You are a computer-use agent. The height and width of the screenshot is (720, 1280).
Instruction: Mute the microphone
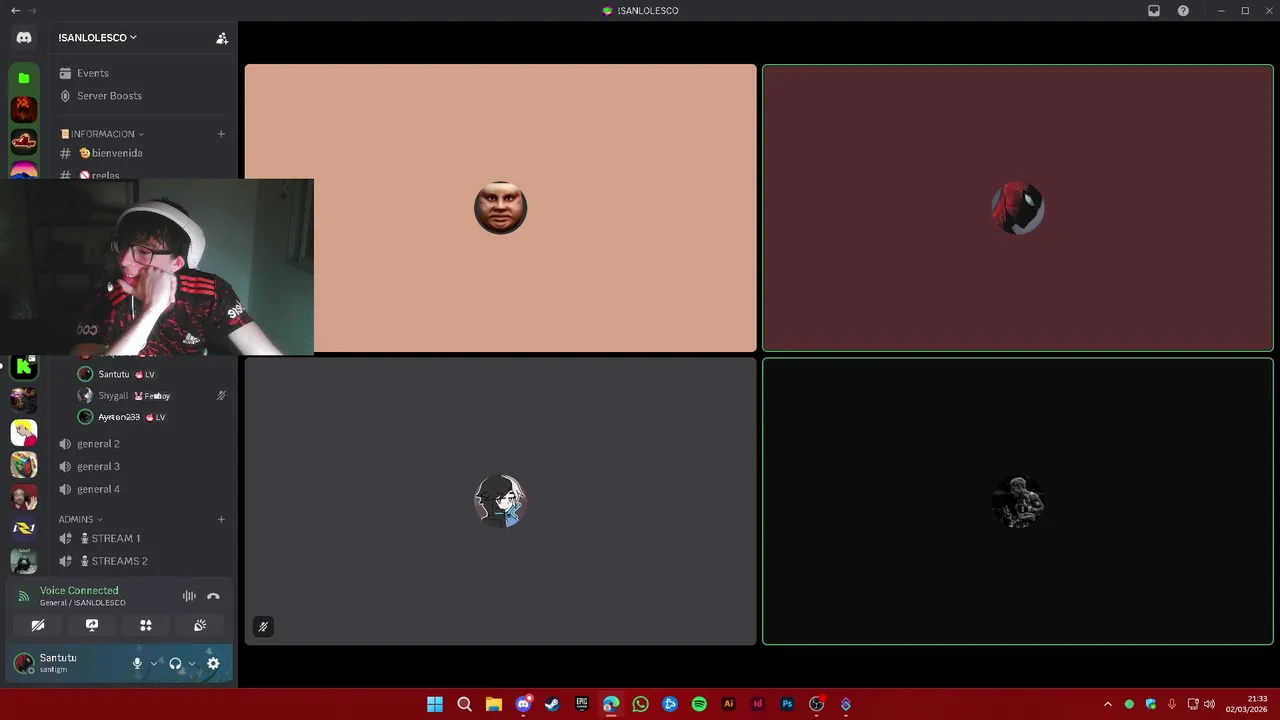point(137,663)
